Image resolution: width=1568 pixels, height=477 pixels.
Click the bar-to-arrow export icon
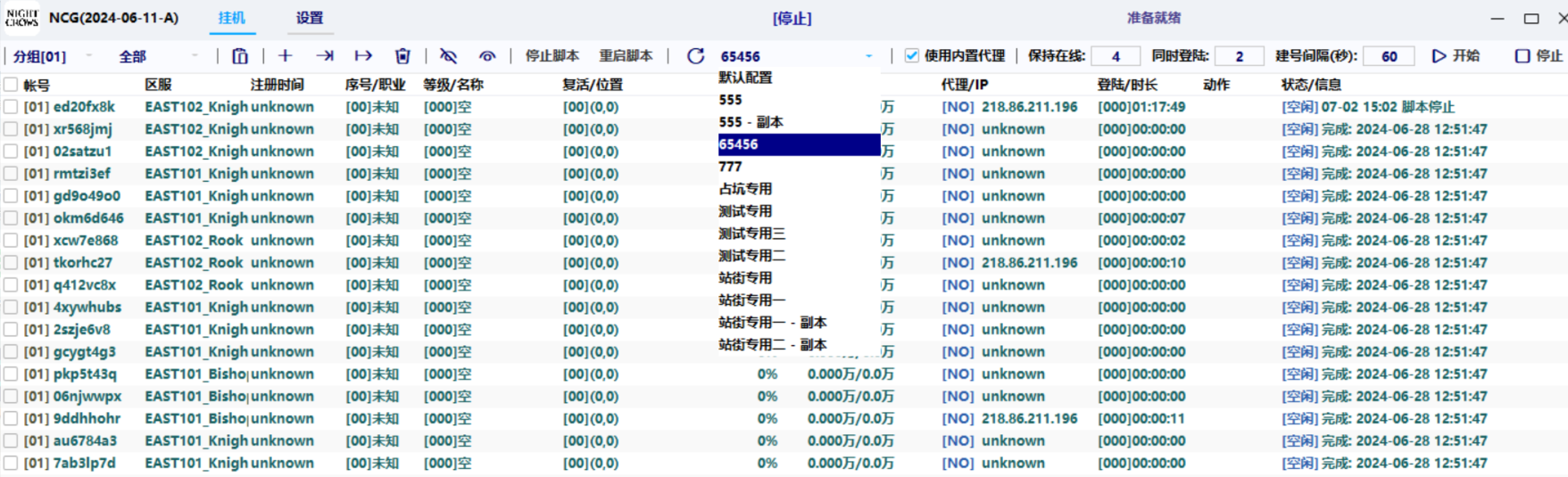pos(363,56)
